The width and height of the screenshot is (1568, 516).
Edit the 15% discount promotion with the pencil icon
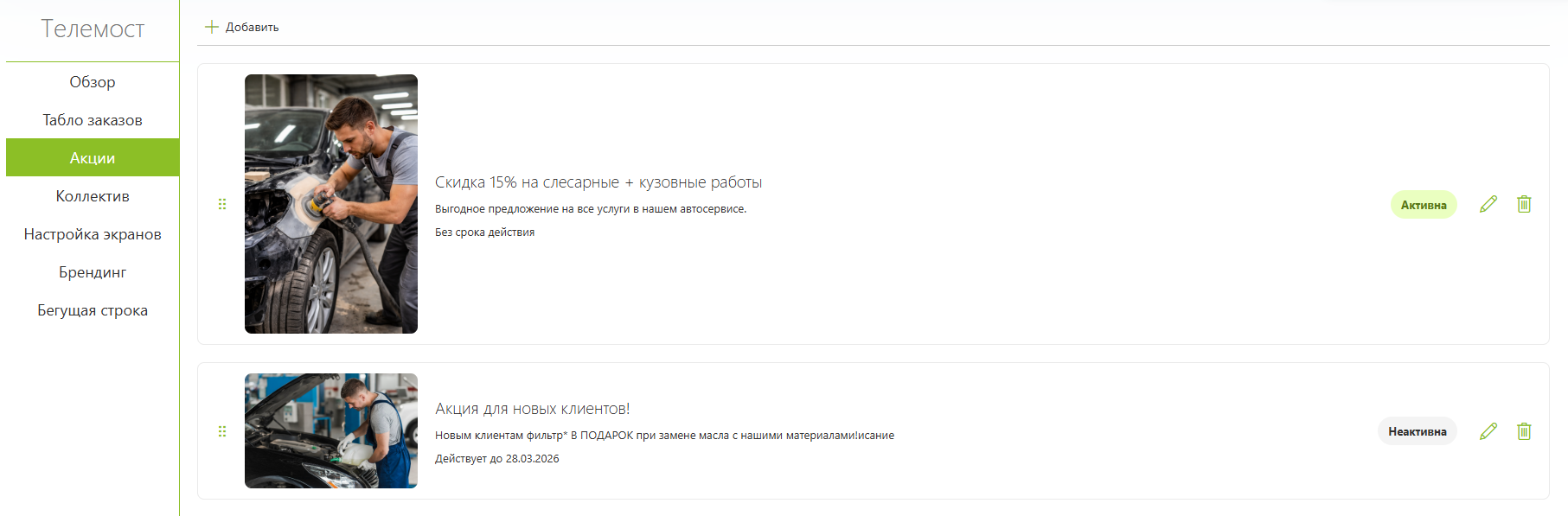point(1488,204)
